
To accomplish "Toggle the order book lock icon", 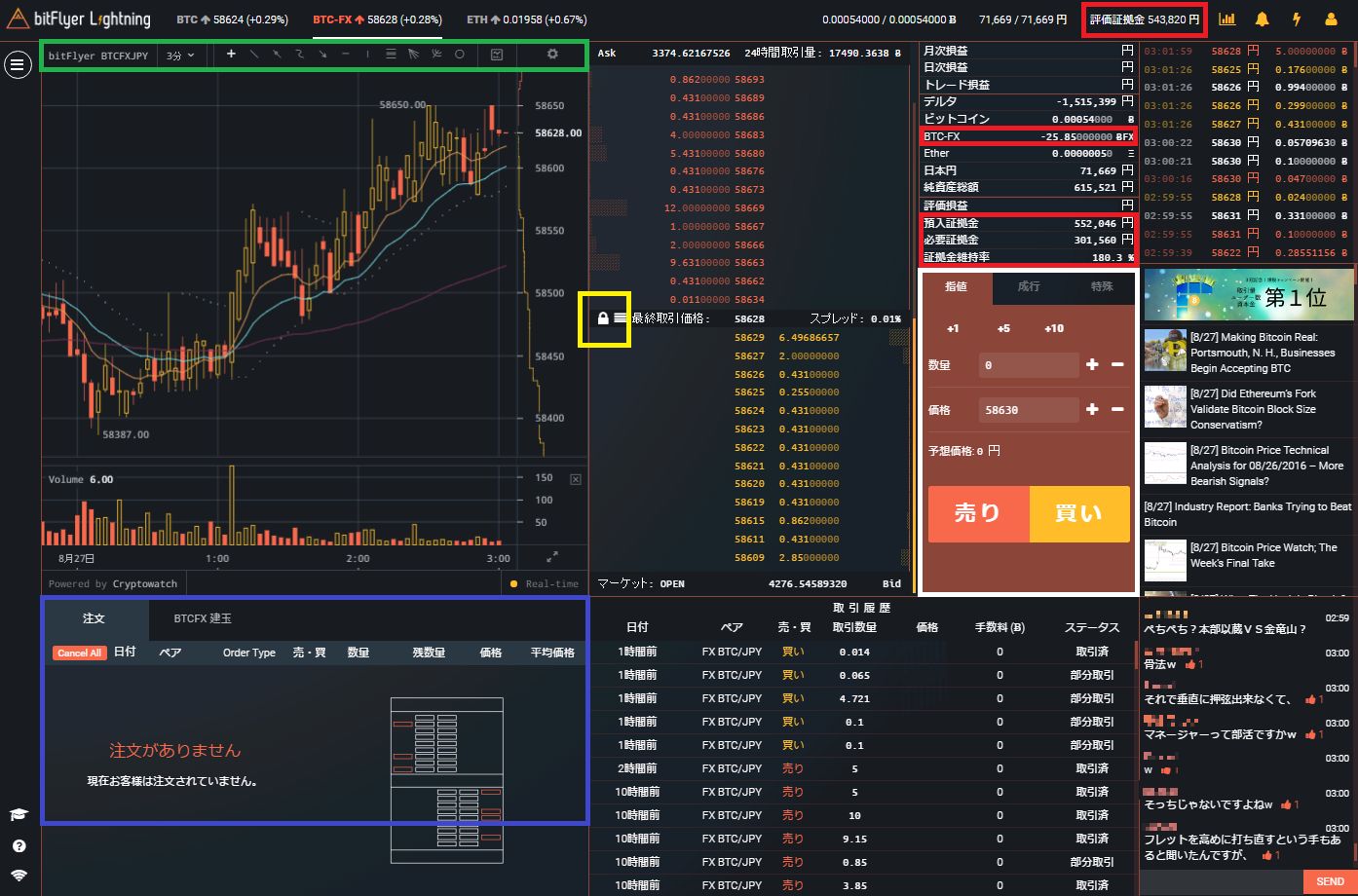I will tap(603, 318).
